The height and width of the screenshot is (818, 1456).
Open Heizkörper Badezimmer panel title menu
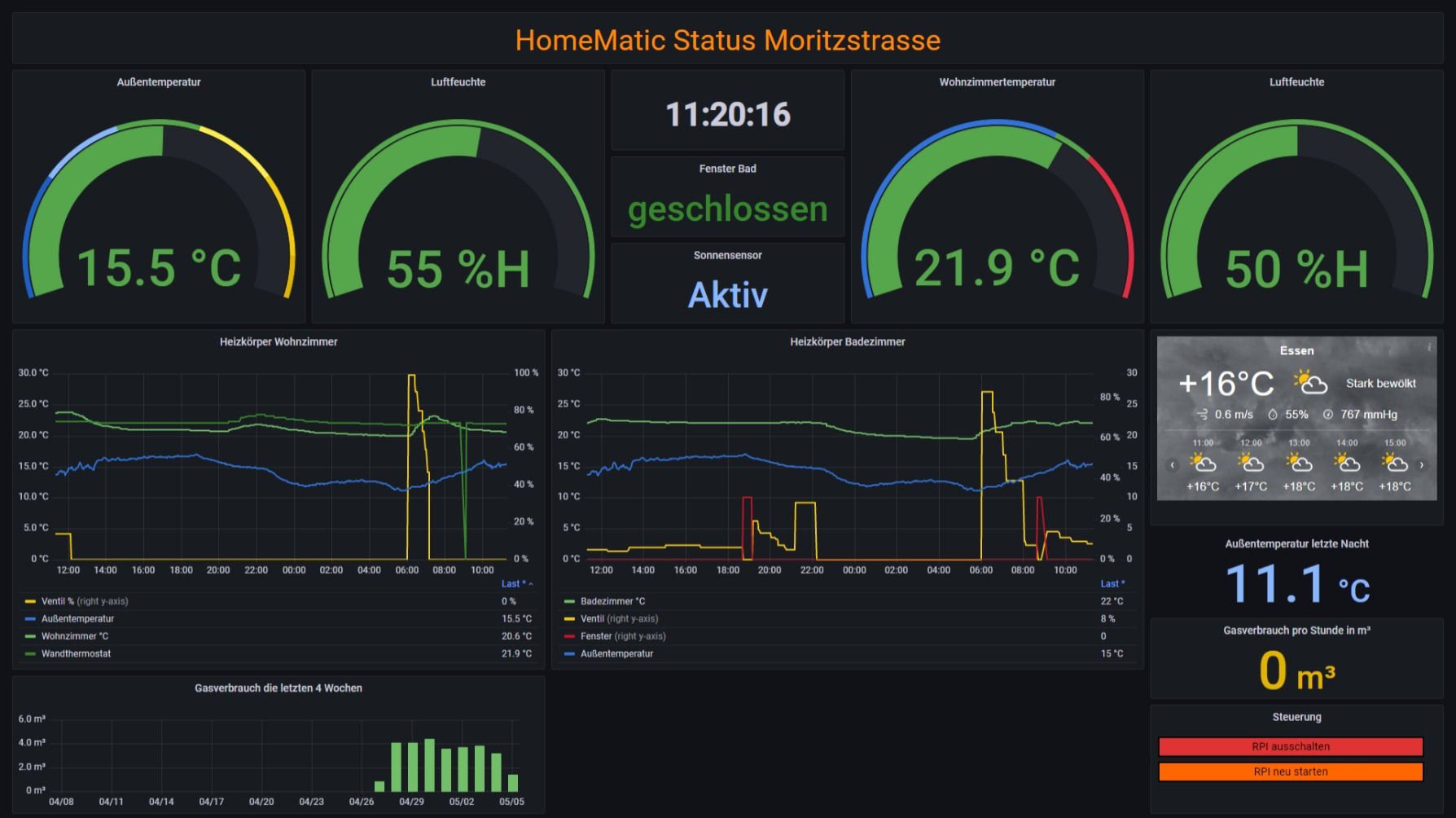[847, 342]
